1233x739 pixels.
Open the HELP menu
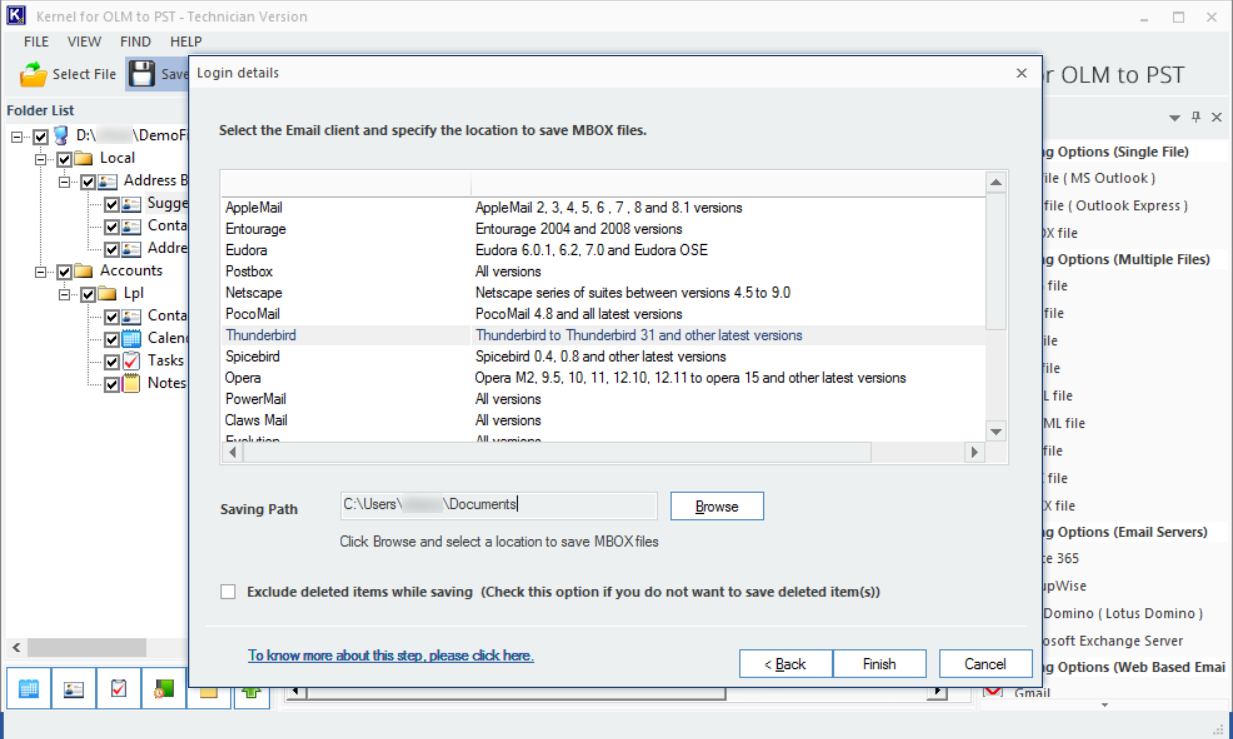pyautogui.click(x=186, y=41)
